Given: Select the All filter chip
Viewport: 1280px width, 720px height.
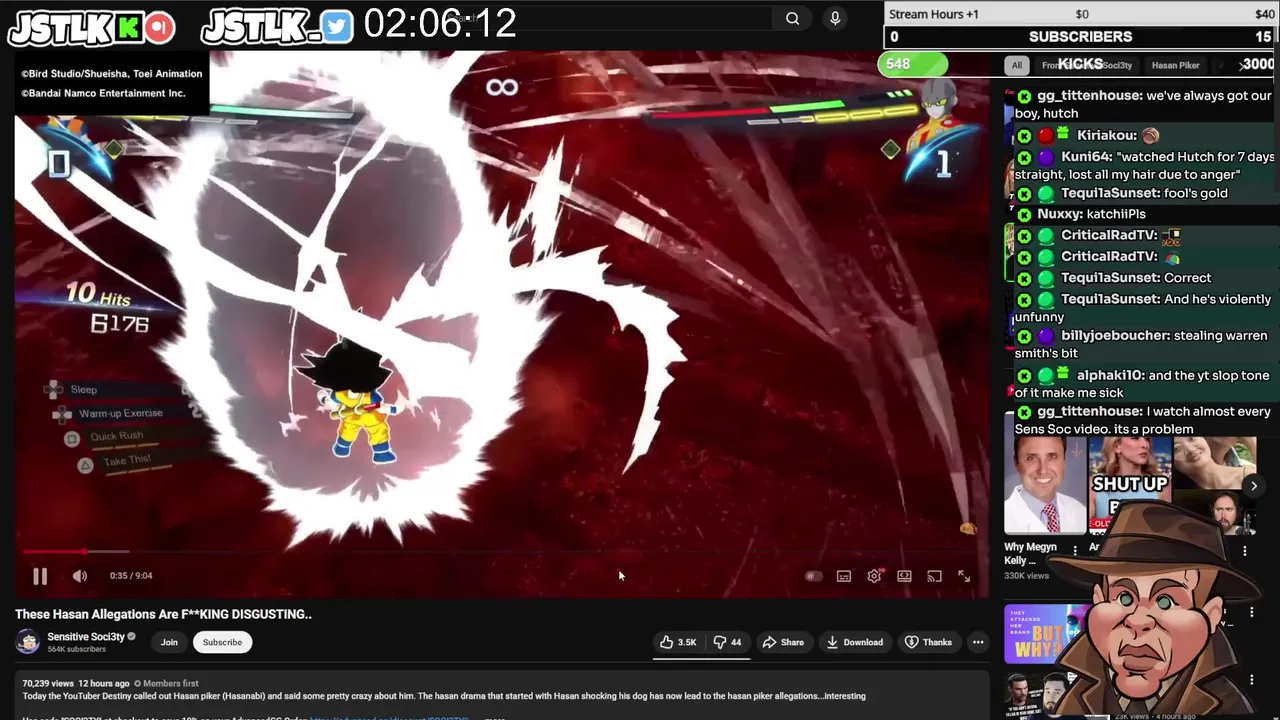Looking at the screenshot, I should tap(1016, 65).
